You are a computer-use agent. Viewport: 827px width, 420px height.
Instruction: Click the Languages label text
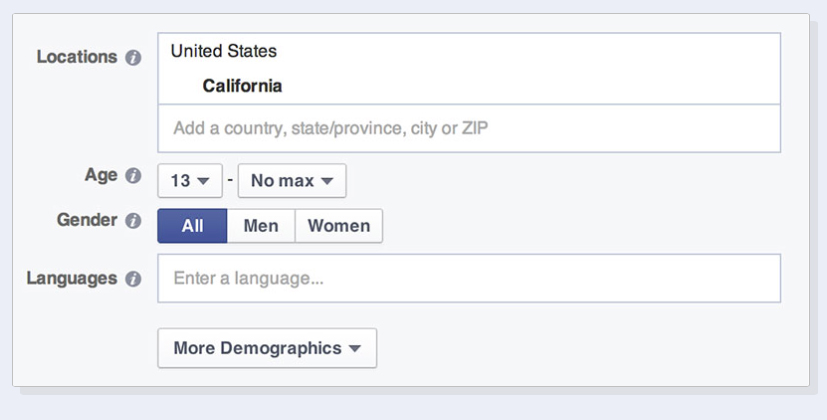(x=72, y=278)
